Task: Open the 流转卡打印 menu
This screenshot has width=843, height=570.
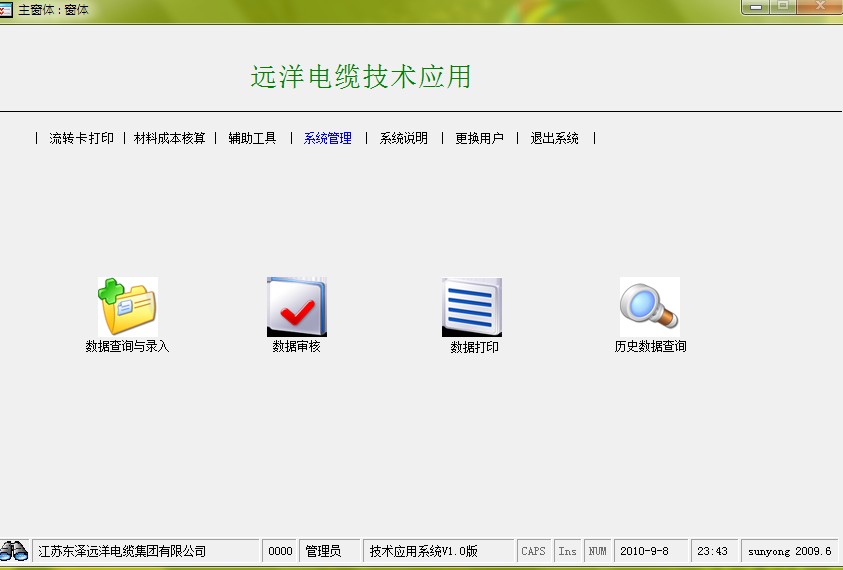Action: coord(81,139)
